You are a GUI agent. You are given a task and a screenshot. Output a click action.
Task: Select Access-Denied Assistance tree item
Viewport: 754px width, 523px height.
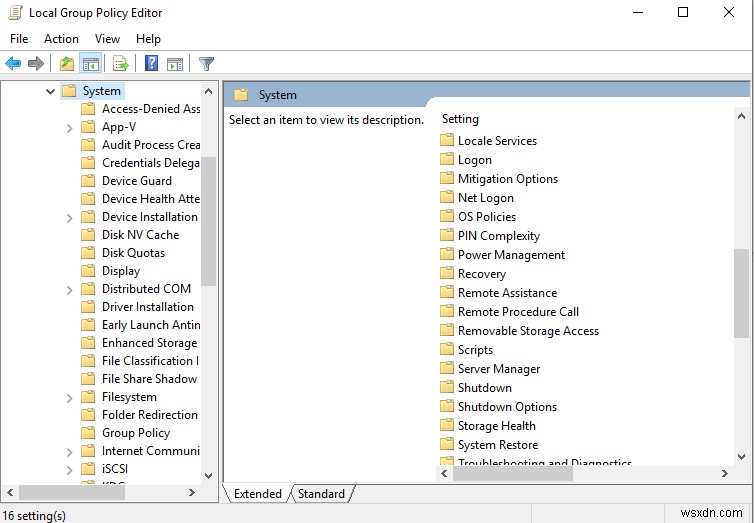[151, 109]
